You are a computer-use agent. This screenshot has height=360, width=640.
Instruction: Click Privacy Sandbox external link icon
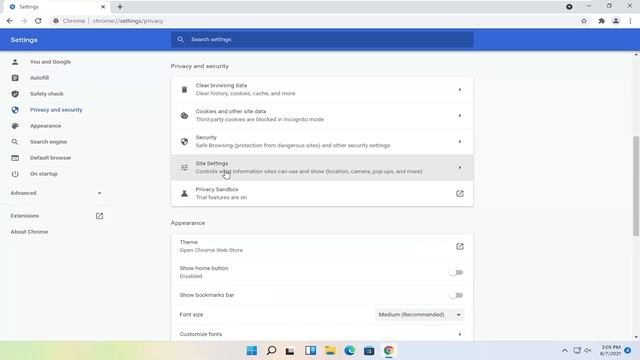coord(460,193)
